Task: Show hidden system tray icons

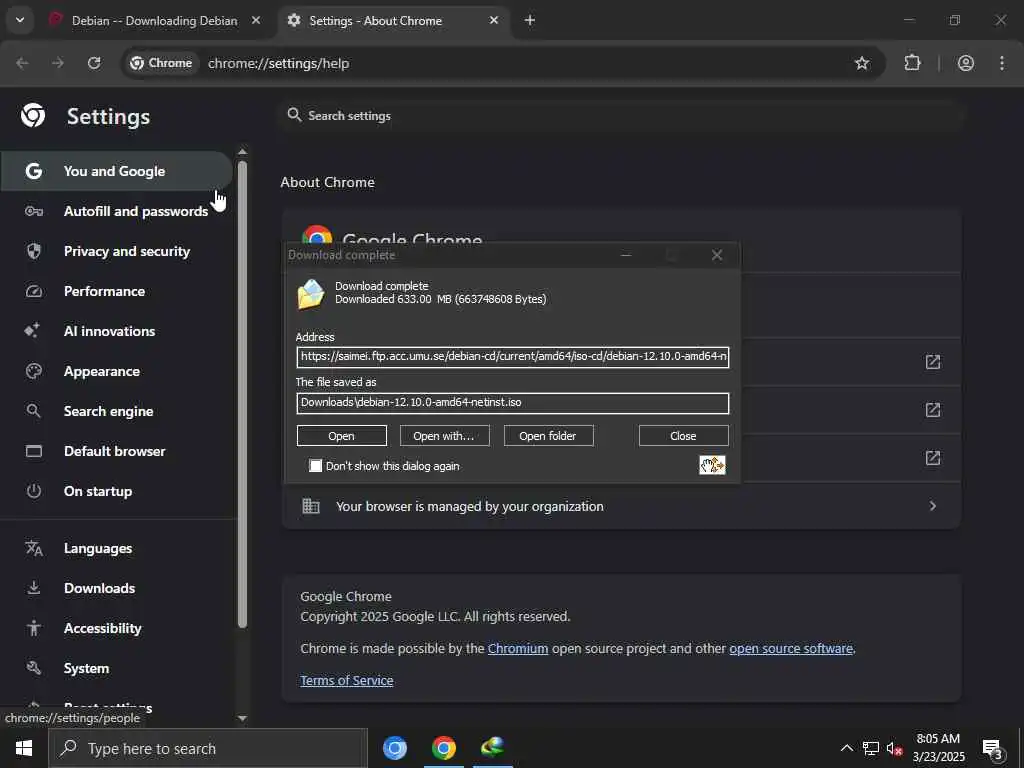Action: pos(846,748)
